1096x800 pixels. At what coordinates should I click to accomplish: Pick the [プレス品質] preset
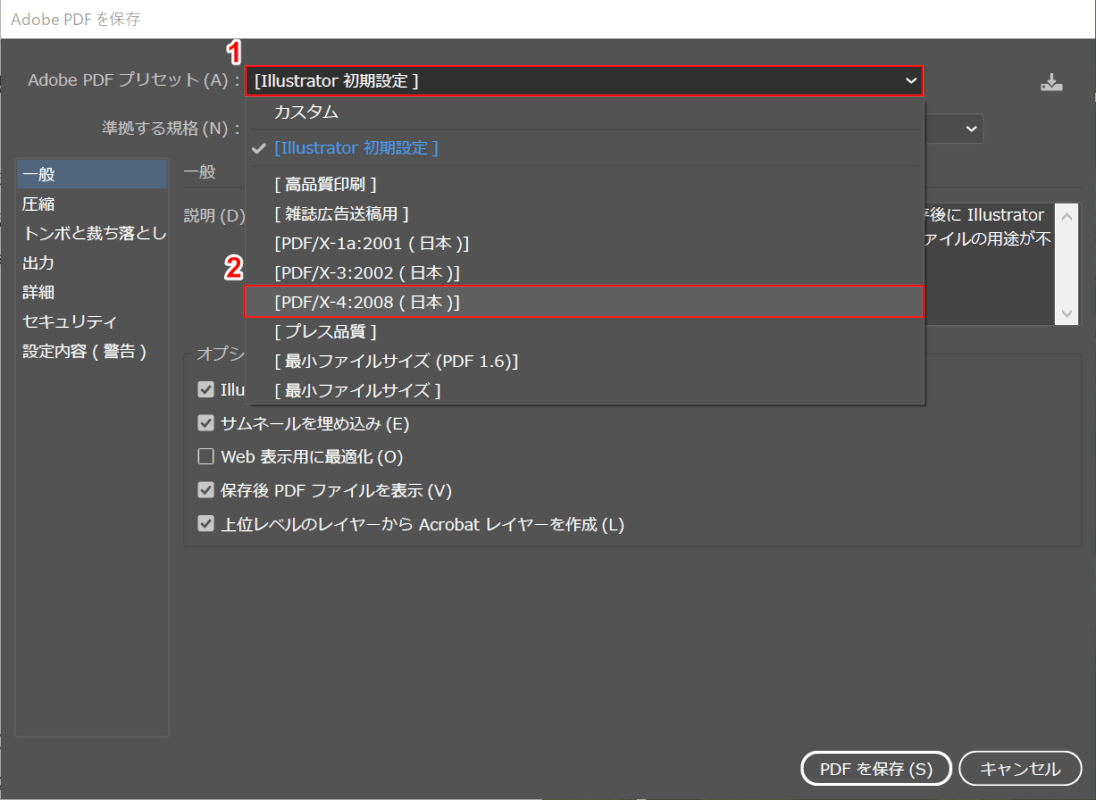[x=584, y=331]
